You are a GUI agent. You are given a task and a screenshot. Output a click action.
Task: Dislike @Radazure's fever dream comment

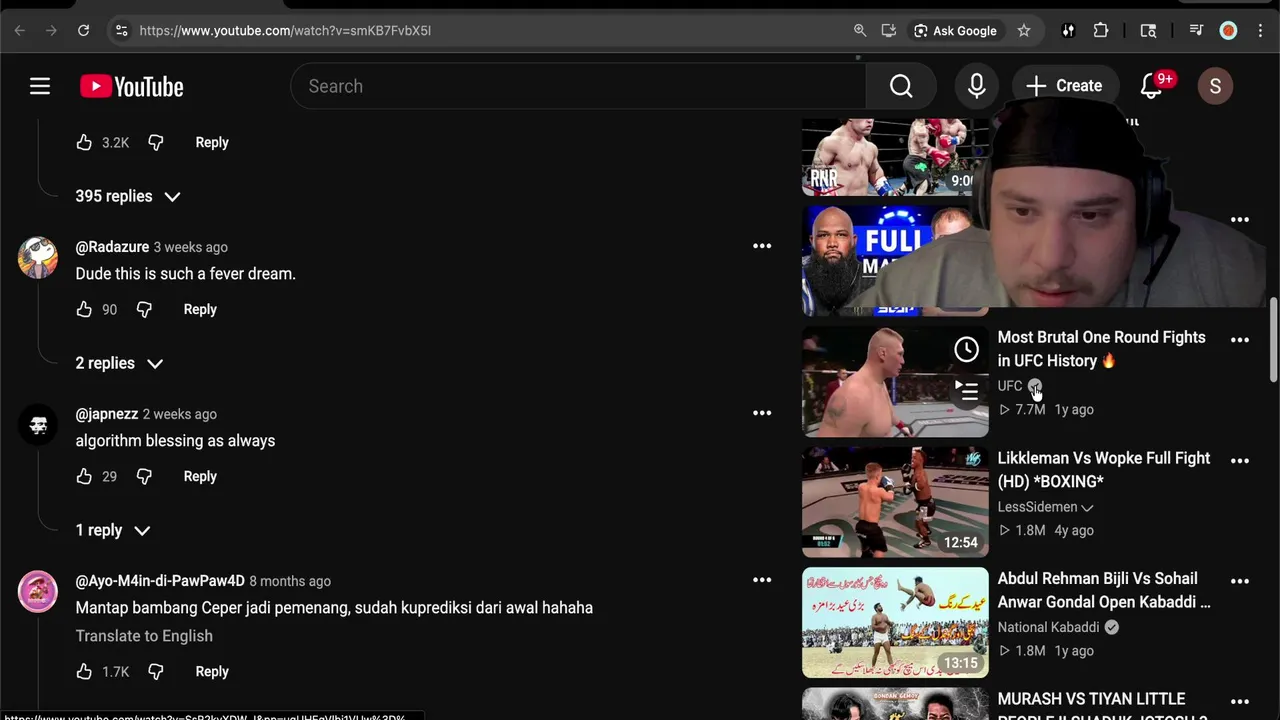pyautogui.click(x=144, y=309)
